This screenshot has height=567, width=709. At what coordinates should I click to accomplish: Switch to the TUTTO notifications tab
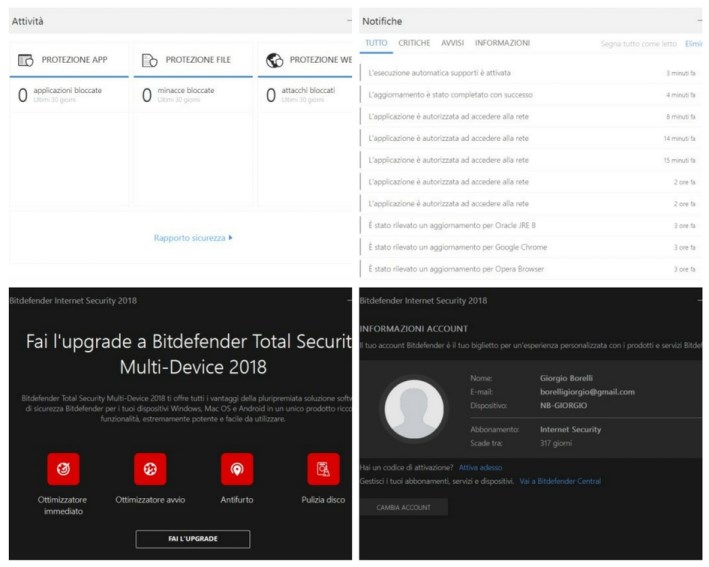[x=376, y=43]
